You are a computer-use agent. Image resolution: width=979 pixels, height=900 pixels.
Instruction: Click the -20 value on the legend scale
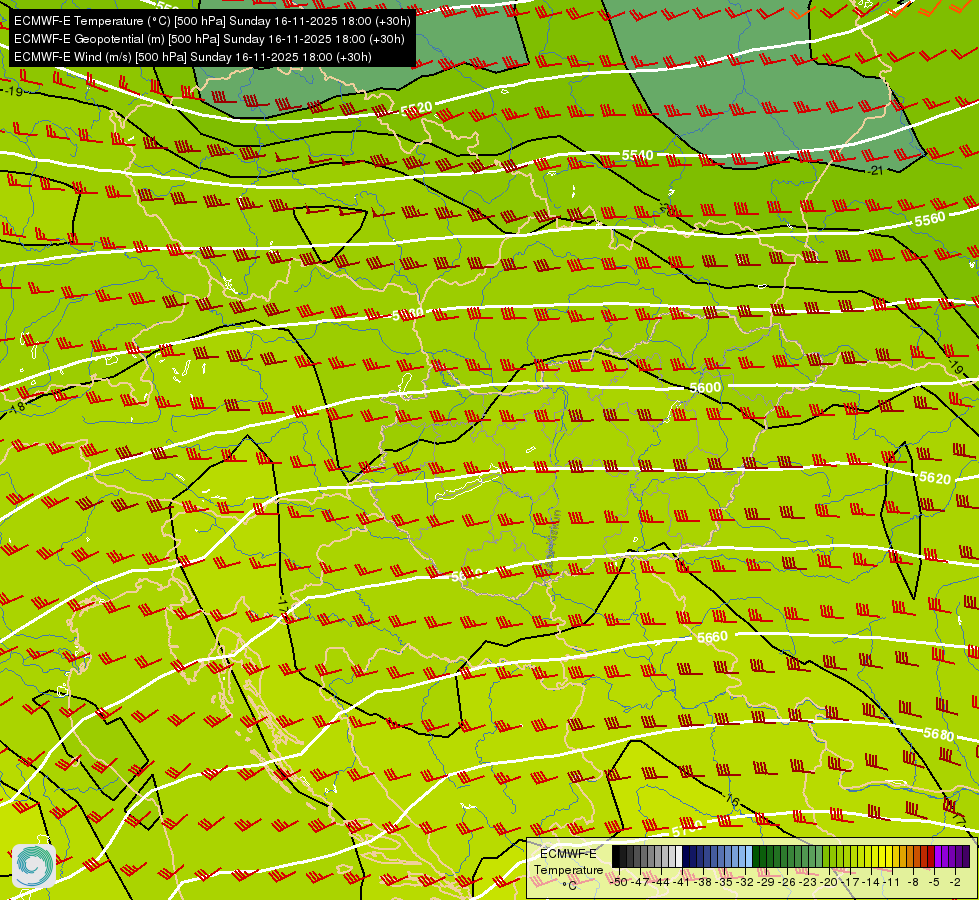[x=829, y=882]
